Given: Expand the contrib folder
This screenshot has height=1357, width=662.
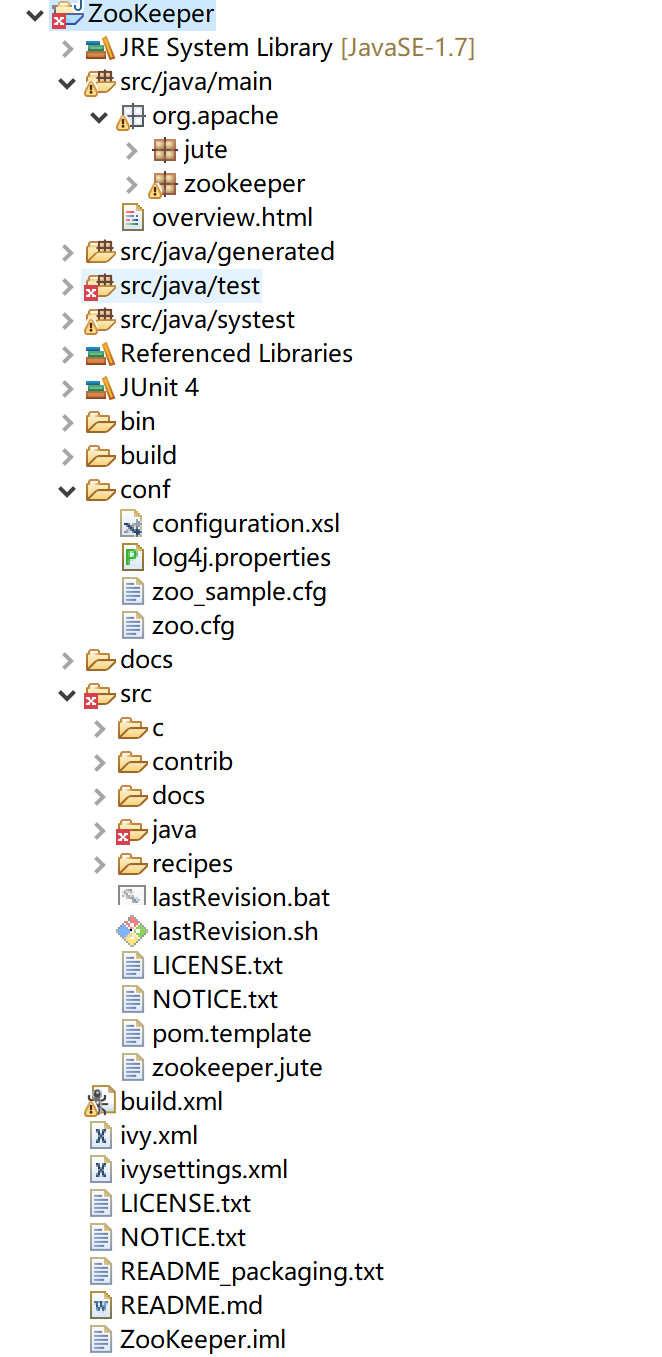Looking at the screenshot, I should (99, 762).
